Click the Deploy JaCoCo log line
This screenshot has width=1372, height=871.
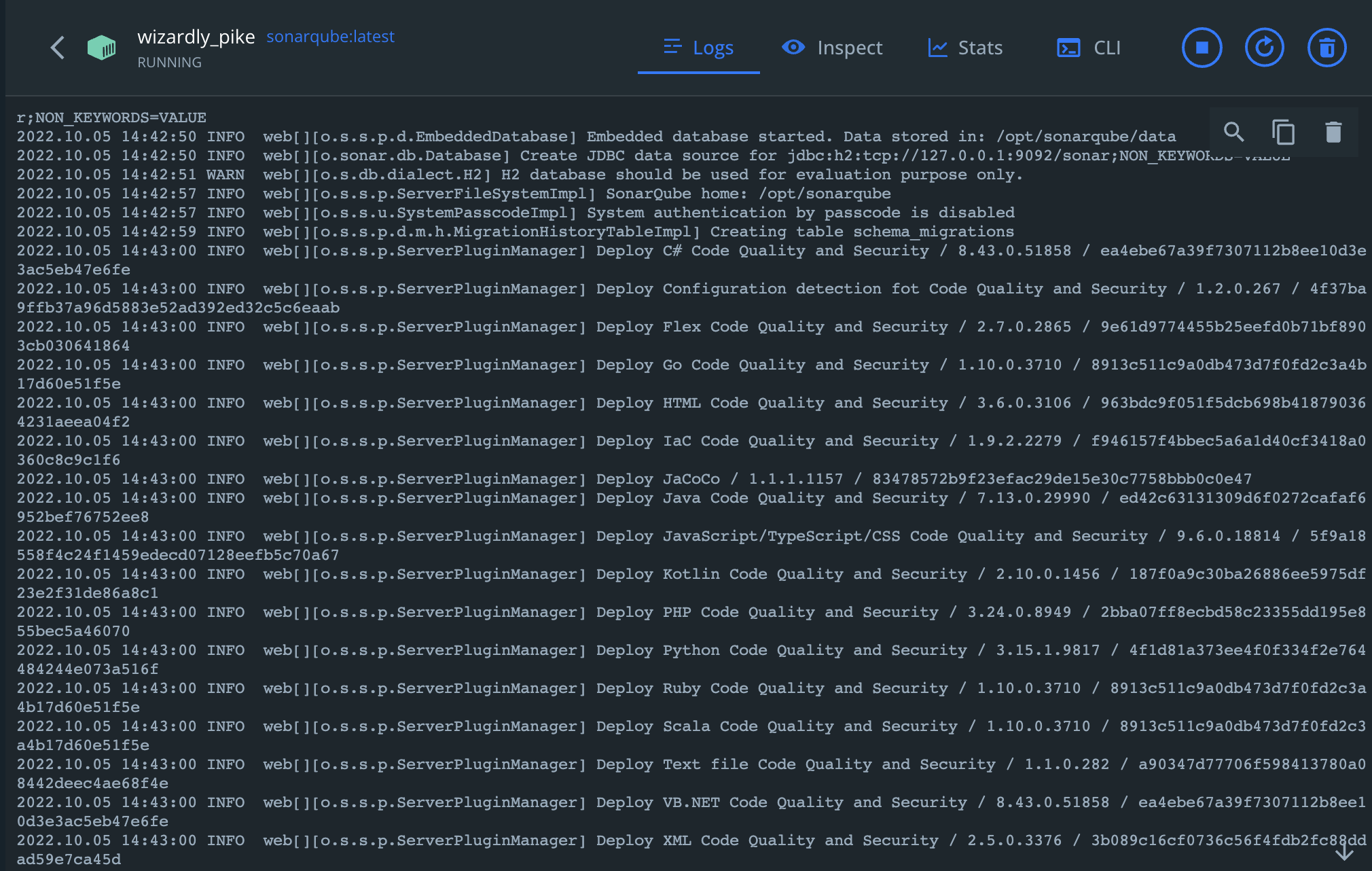click(633, 479)
